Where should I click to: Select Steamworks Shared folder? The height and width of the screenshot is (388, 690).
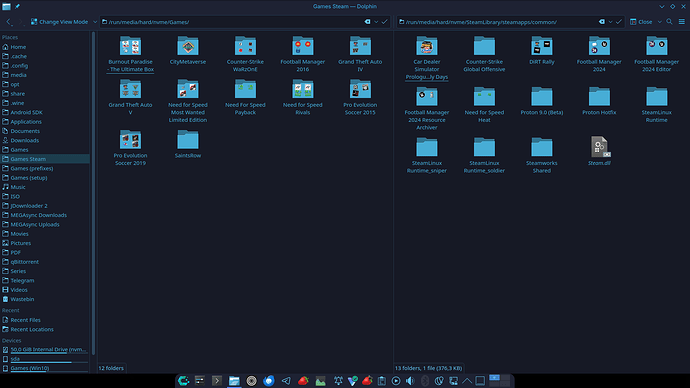pos(542,155)
